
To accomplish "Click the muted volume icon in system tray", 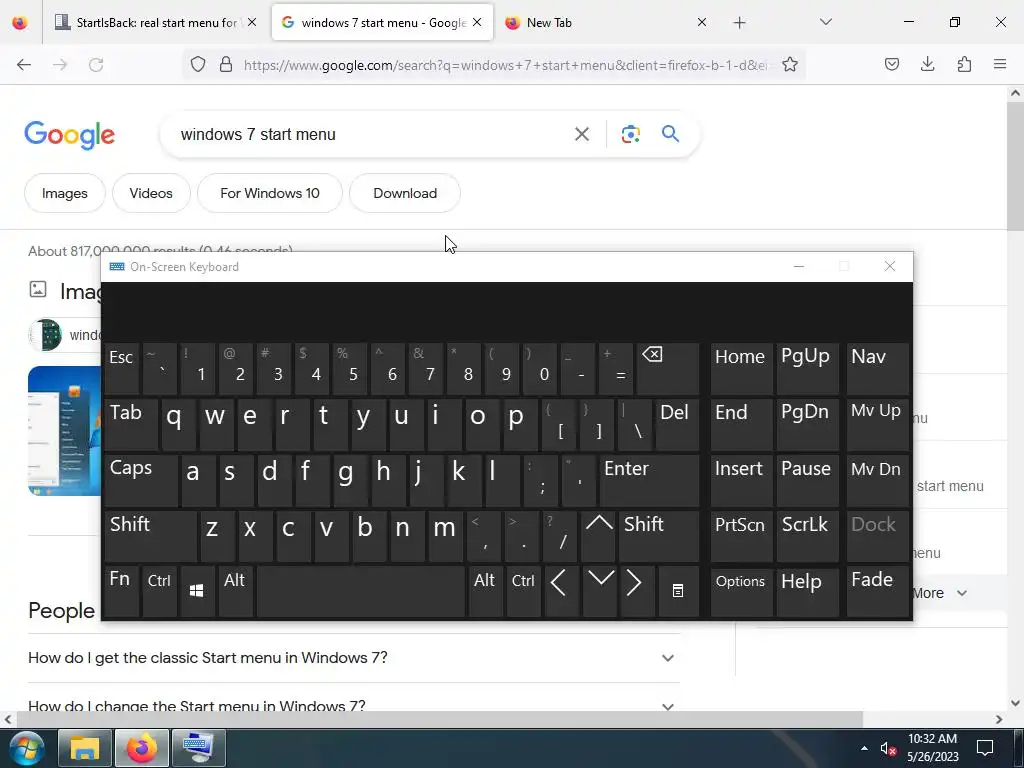I will tap(888, 748).
